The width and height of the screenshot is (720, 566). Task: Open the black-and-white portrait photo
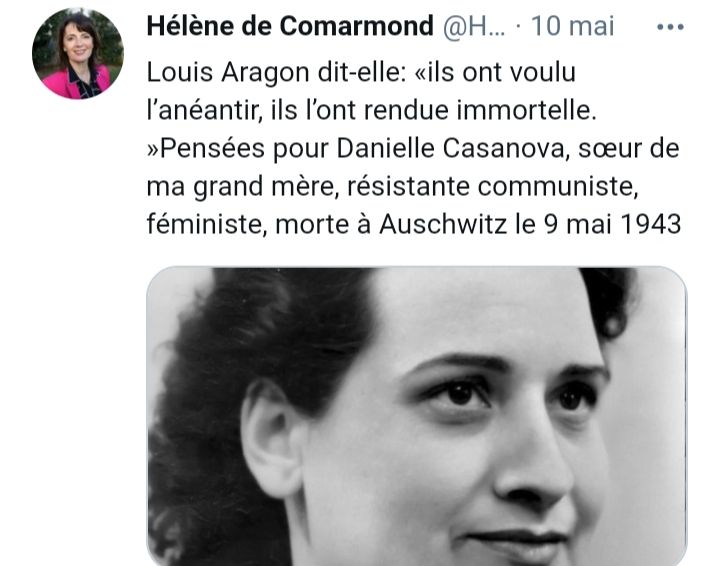[417, 416]
